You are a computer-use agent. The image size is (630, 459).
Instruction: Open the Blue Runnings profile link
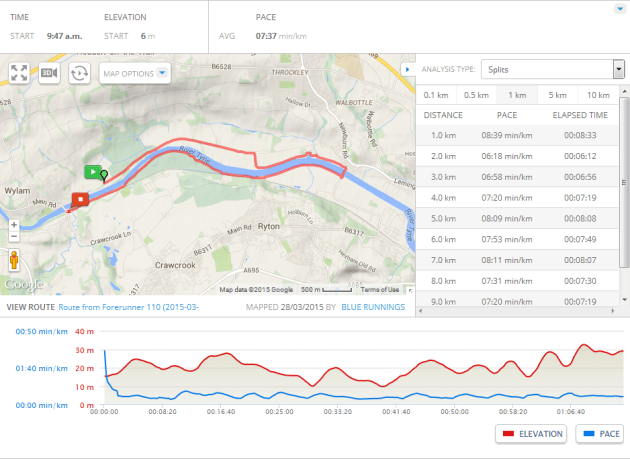point(373,307)
